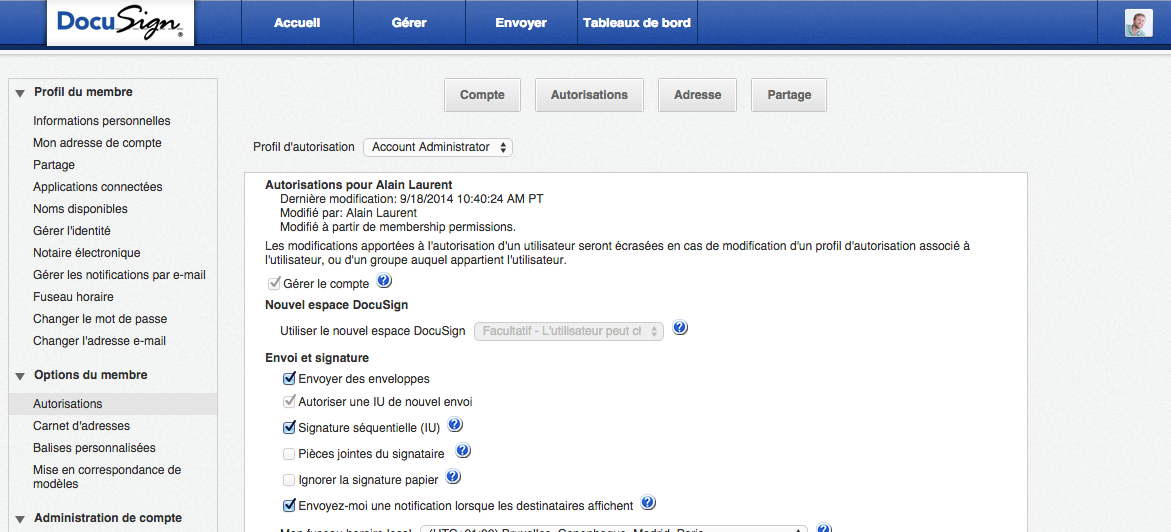Show help for Pièces jointes du signataire

click(x=463, y=452)
